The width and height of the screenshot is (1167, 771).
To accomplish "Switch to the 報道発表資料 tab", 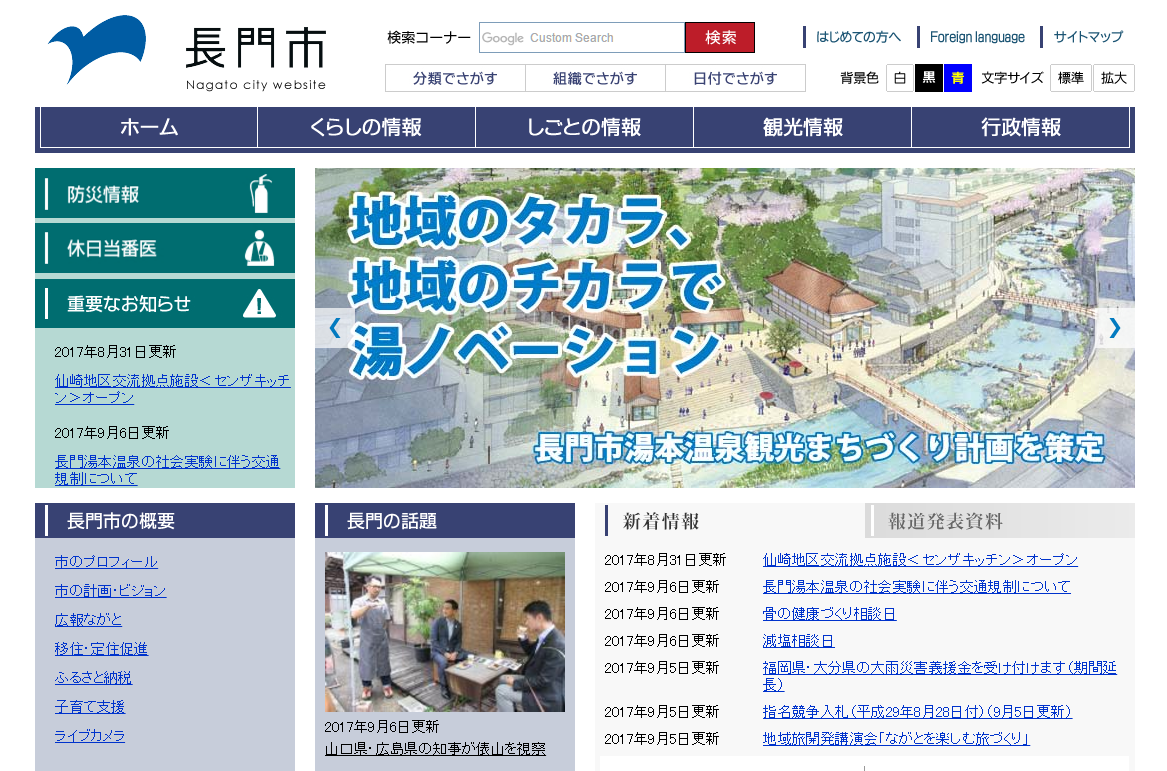I will [x=945, y=521].
